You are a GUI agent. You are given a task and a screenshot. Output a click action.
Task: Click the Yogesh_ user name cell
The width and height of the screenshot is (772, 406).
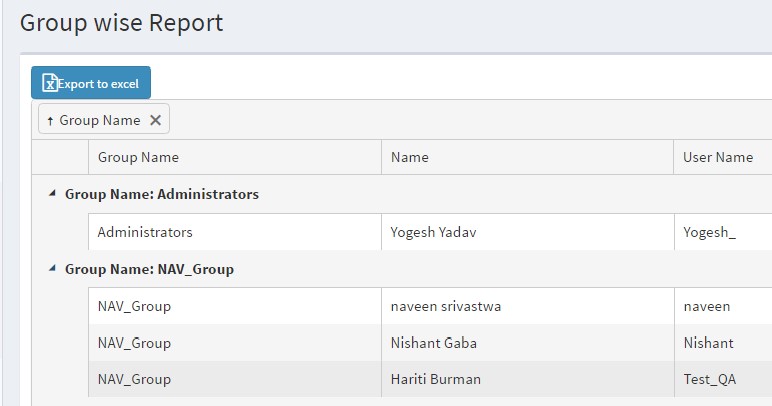pos(709,232)
